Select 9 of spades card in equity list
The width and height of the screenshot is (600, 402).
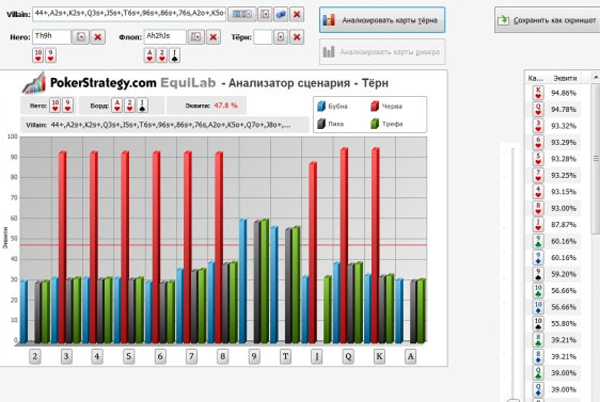[538, 274]
